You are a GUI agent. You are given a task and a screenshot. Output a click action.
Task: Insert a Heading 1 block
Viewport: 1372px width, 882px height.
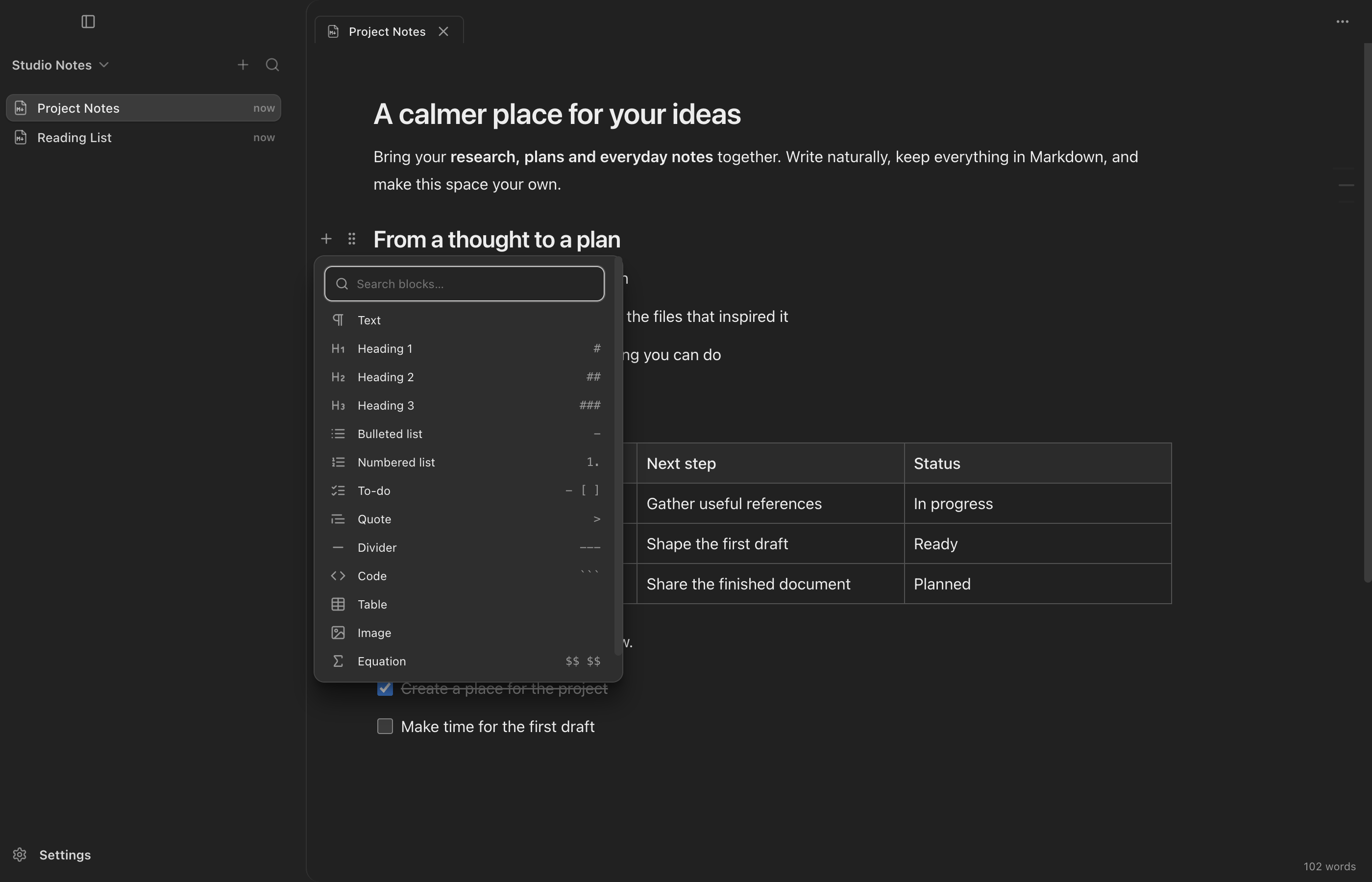[465, 349]
